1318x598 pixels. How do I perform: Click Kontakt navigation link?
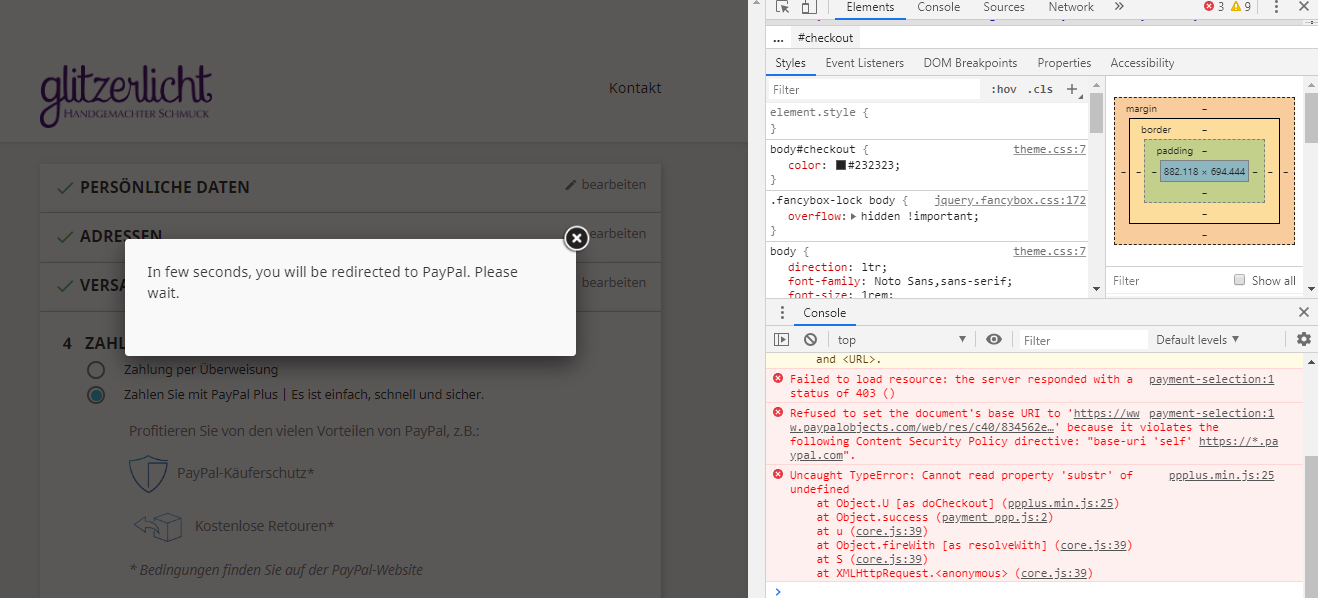tap(635, 88)
